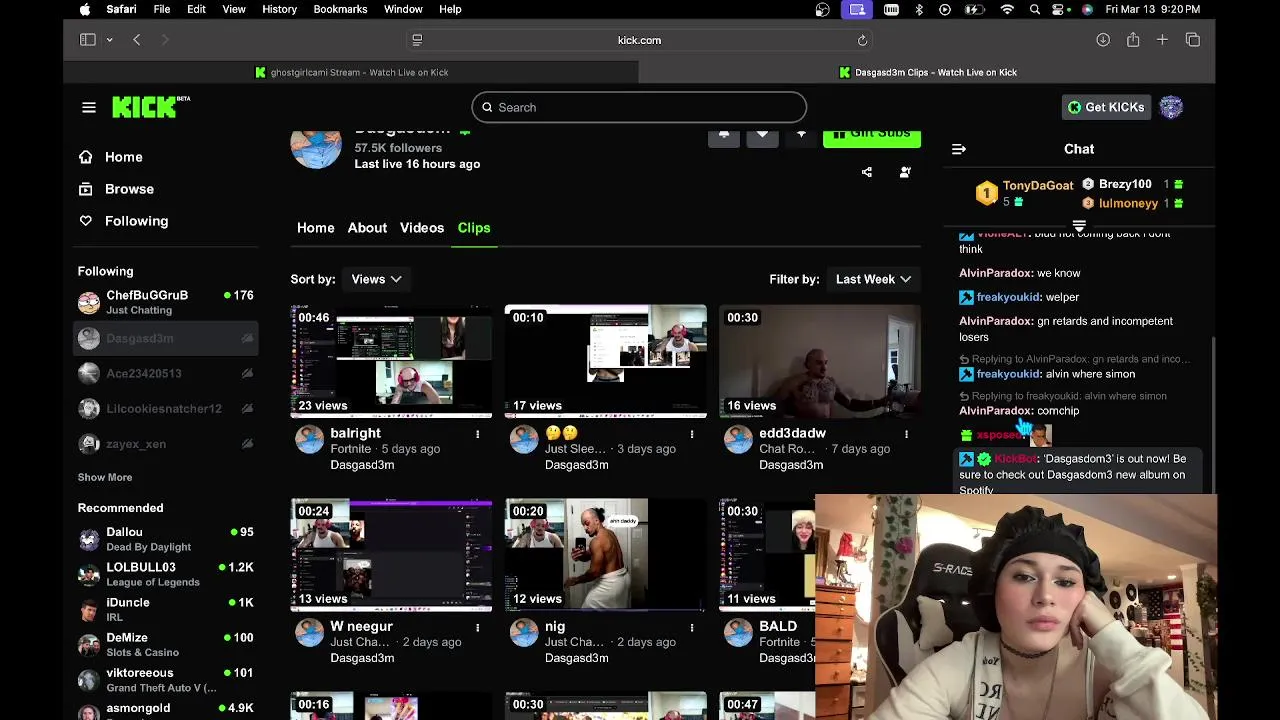Viewport: 1280px width, 720px height.
Task: Expand the top gifters leaderboard arrow
Action: [1079, 226]
